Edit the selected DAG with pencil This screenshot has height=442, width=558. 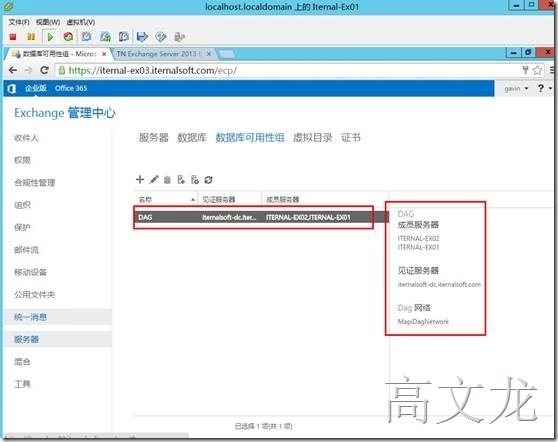tap(154, 179)
